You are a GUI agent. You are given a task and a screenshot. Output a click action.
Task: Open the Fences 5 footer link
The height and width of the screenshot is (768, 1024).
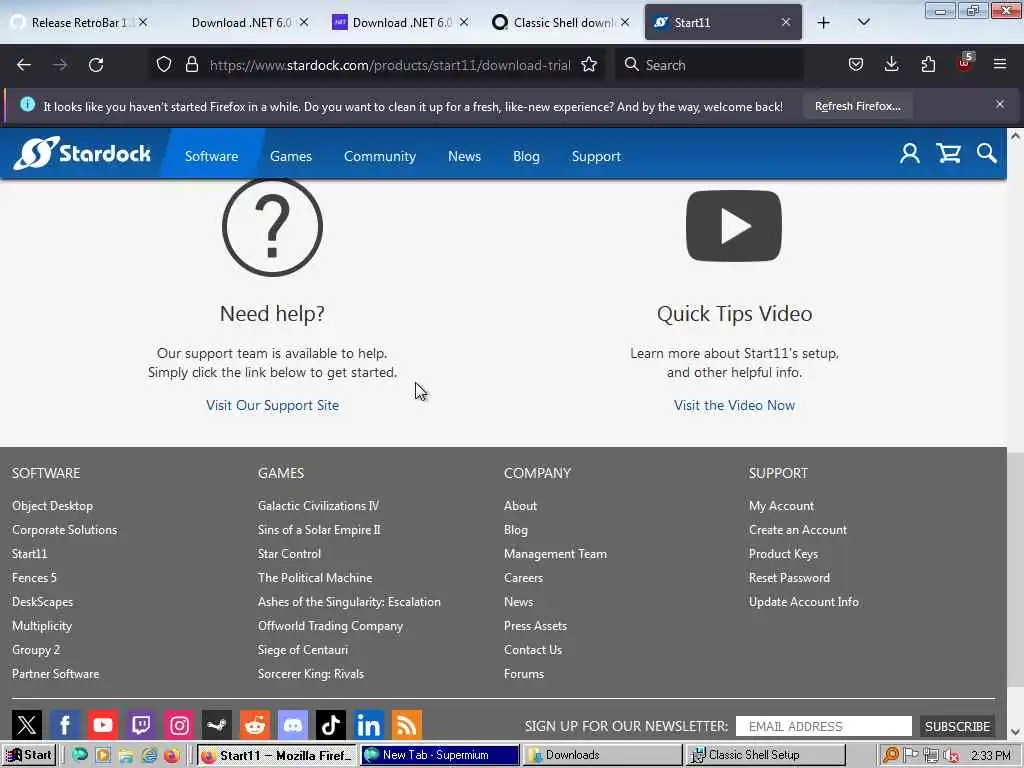[34, 577]
